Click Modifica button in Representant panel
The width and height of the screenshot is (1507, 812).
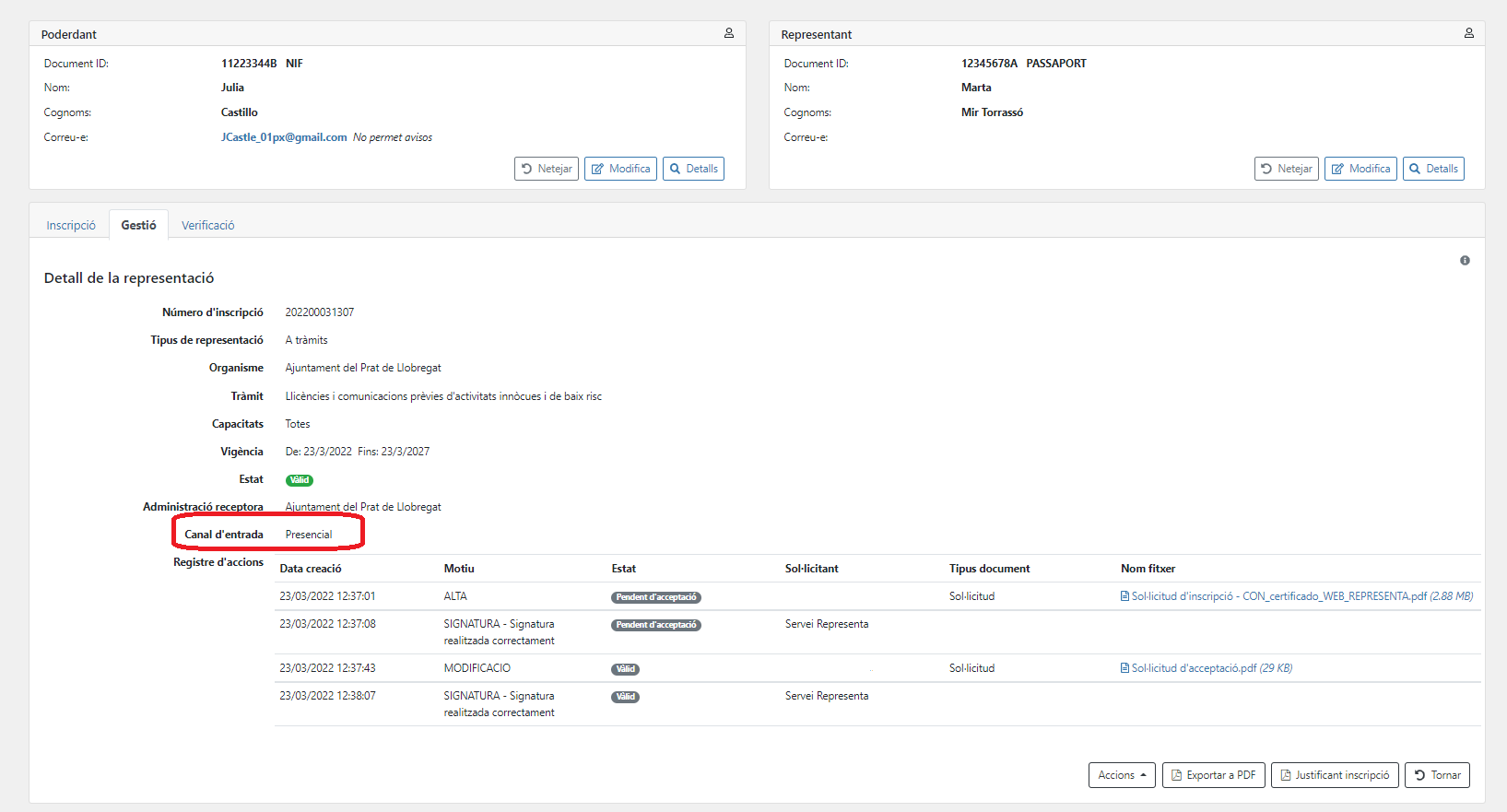point(1360,169)
